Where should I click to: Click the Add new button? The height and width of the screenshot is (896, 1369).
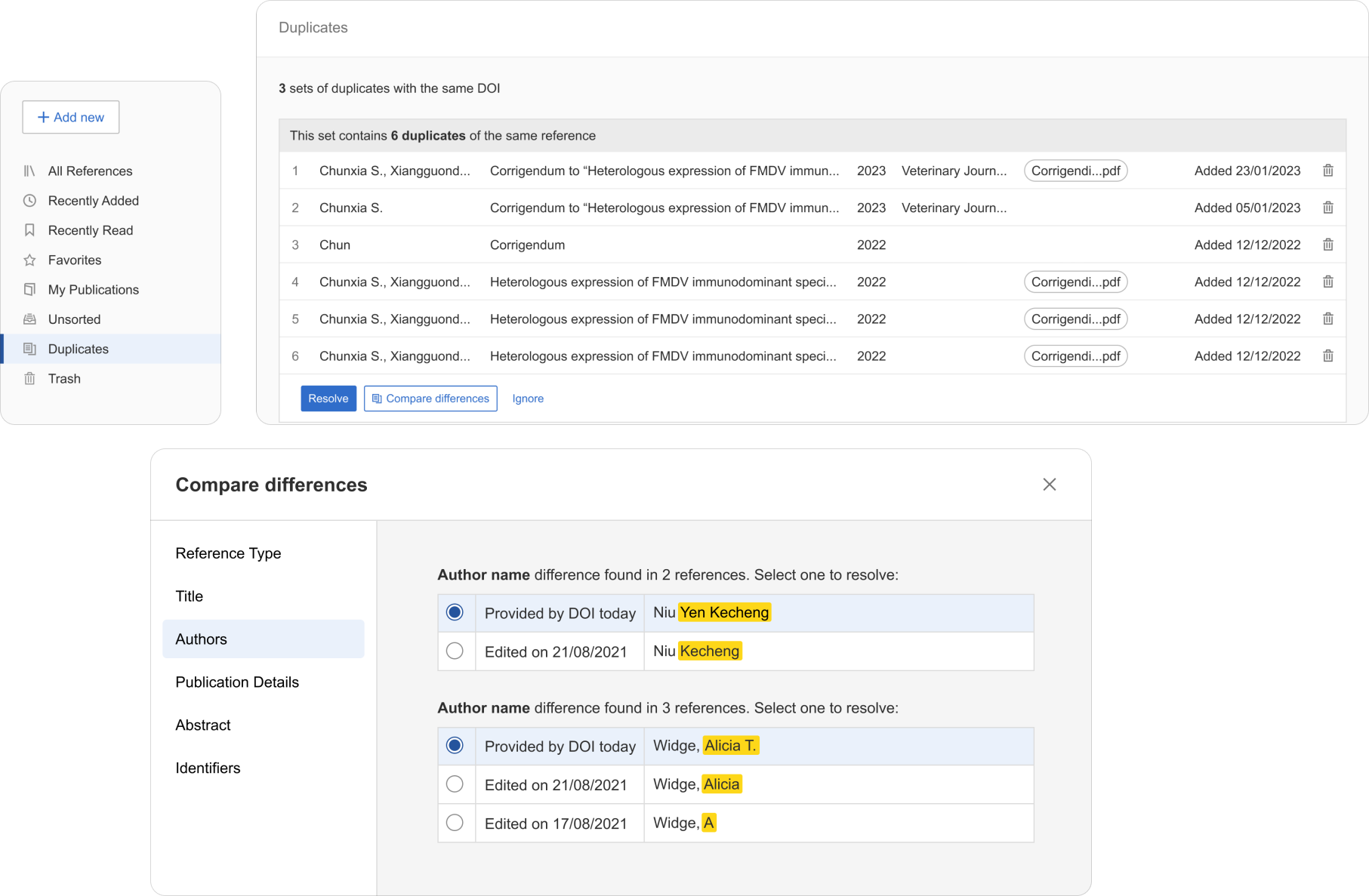71,117
